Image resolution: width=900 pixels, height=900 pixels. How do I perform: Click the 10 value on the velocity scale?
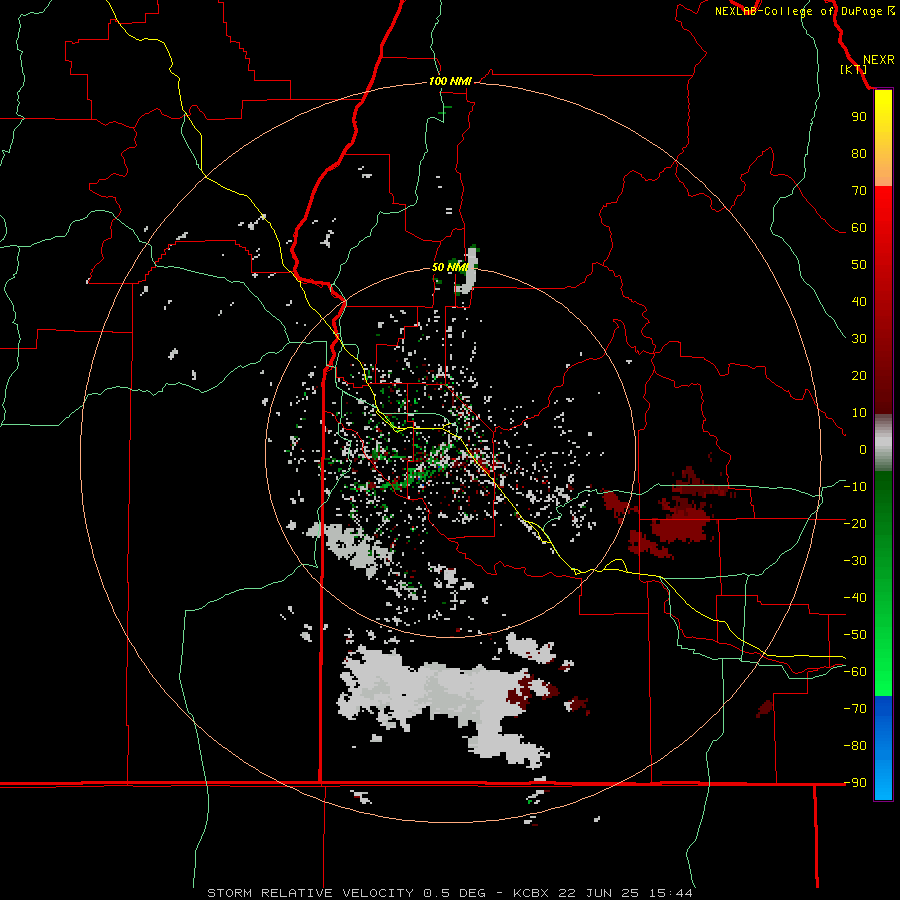pos(859,413)
